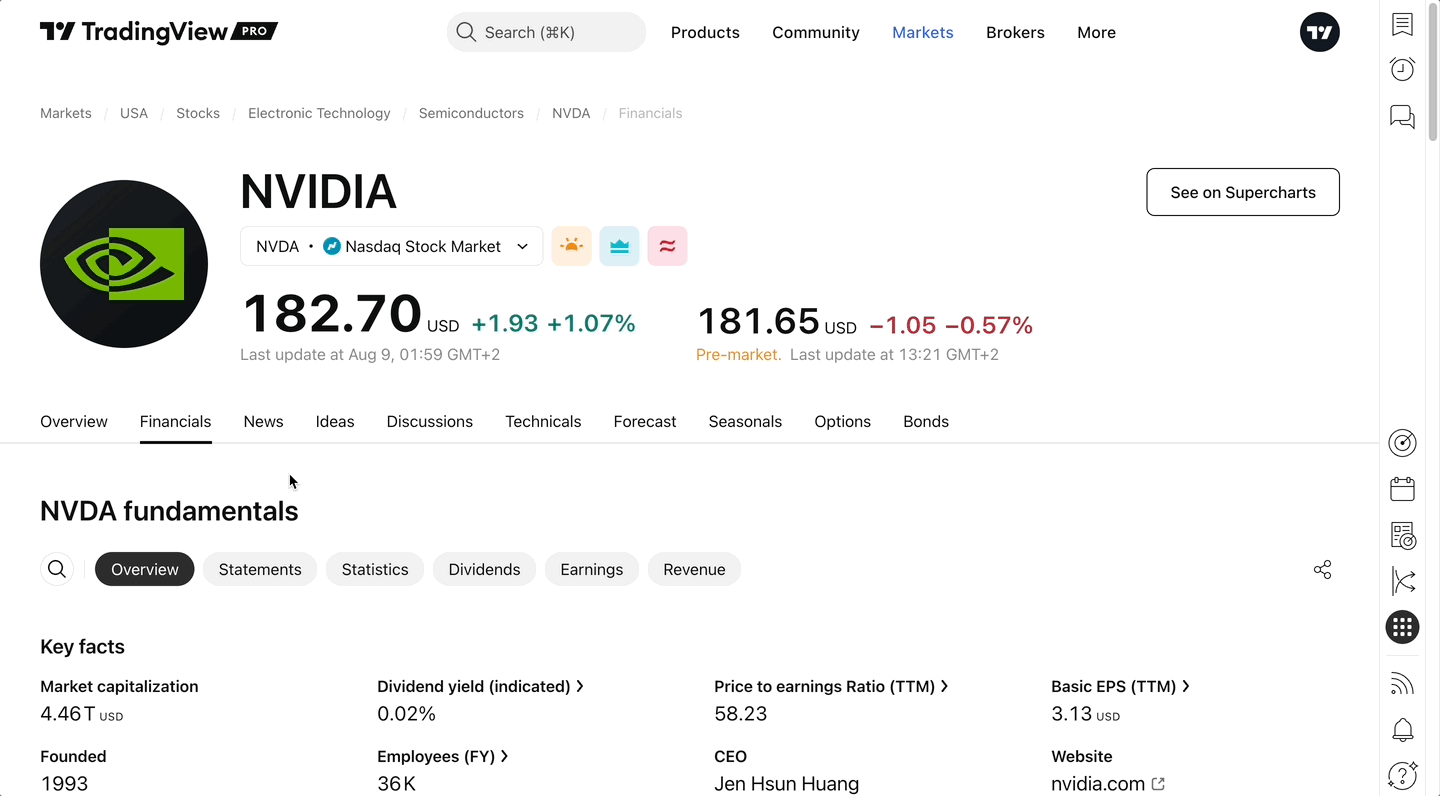Go to Semiconductors breadcrumb link
This screenshot has height=796, width=1440.
tap(471, 113)
